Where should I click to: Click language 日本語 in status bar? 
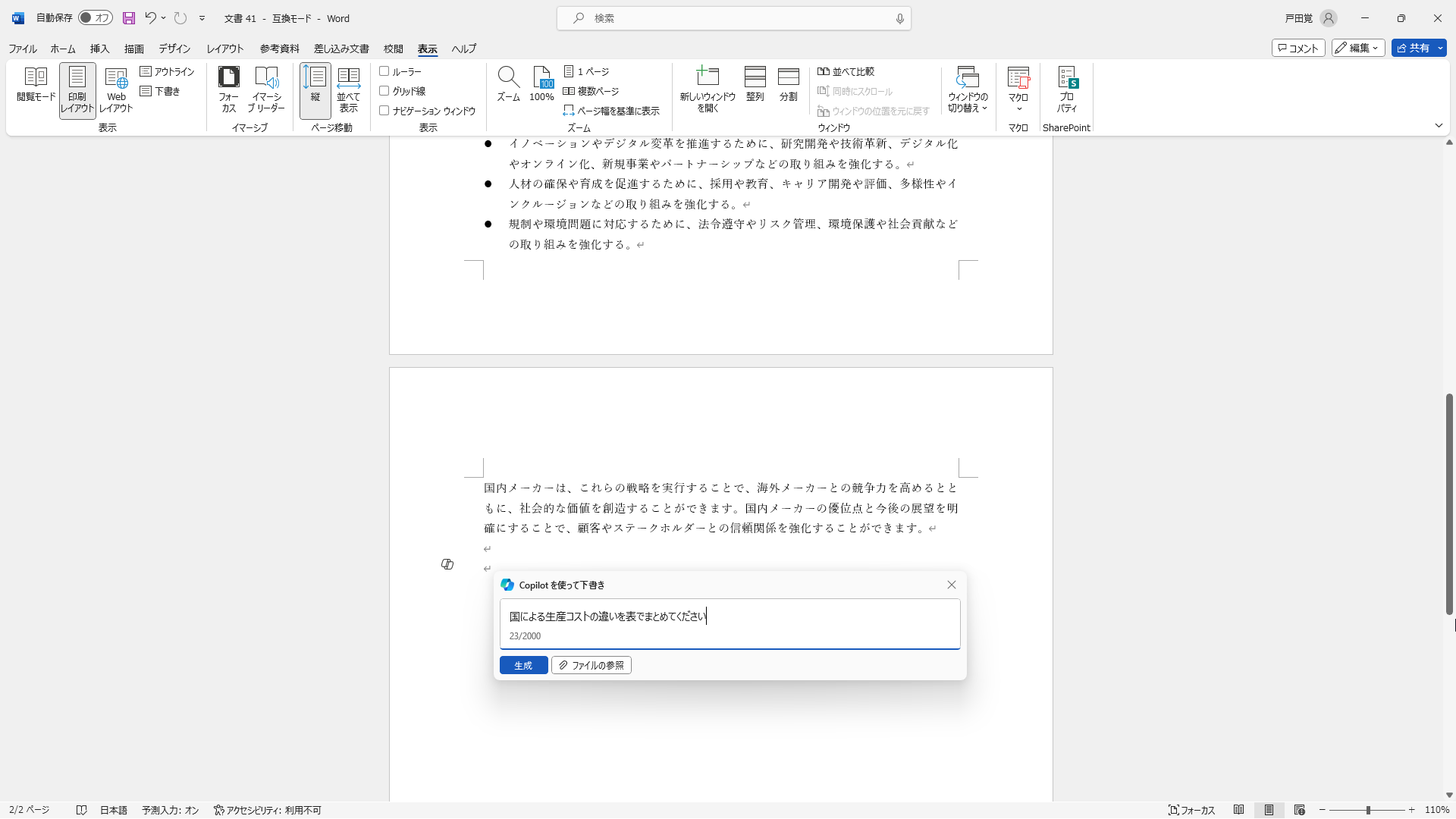[x=114, y=810]
